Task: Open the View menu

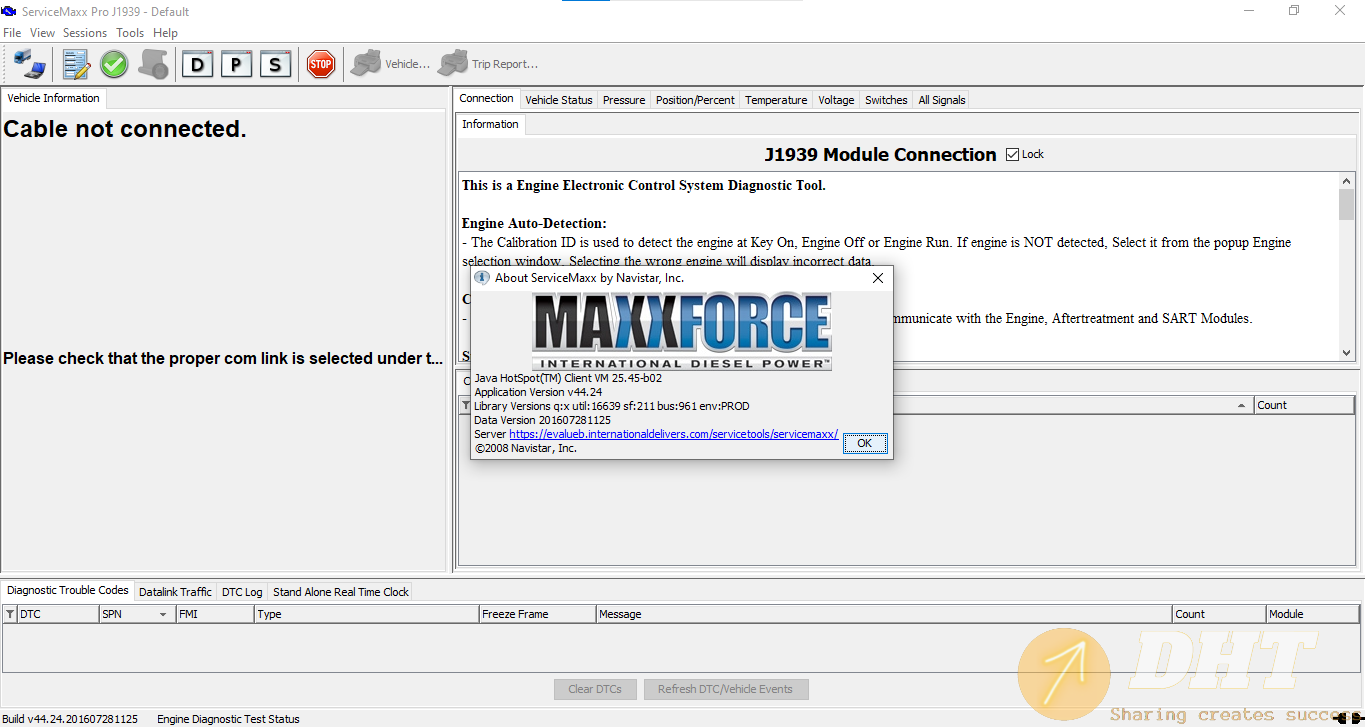Action: pos(42,33)
